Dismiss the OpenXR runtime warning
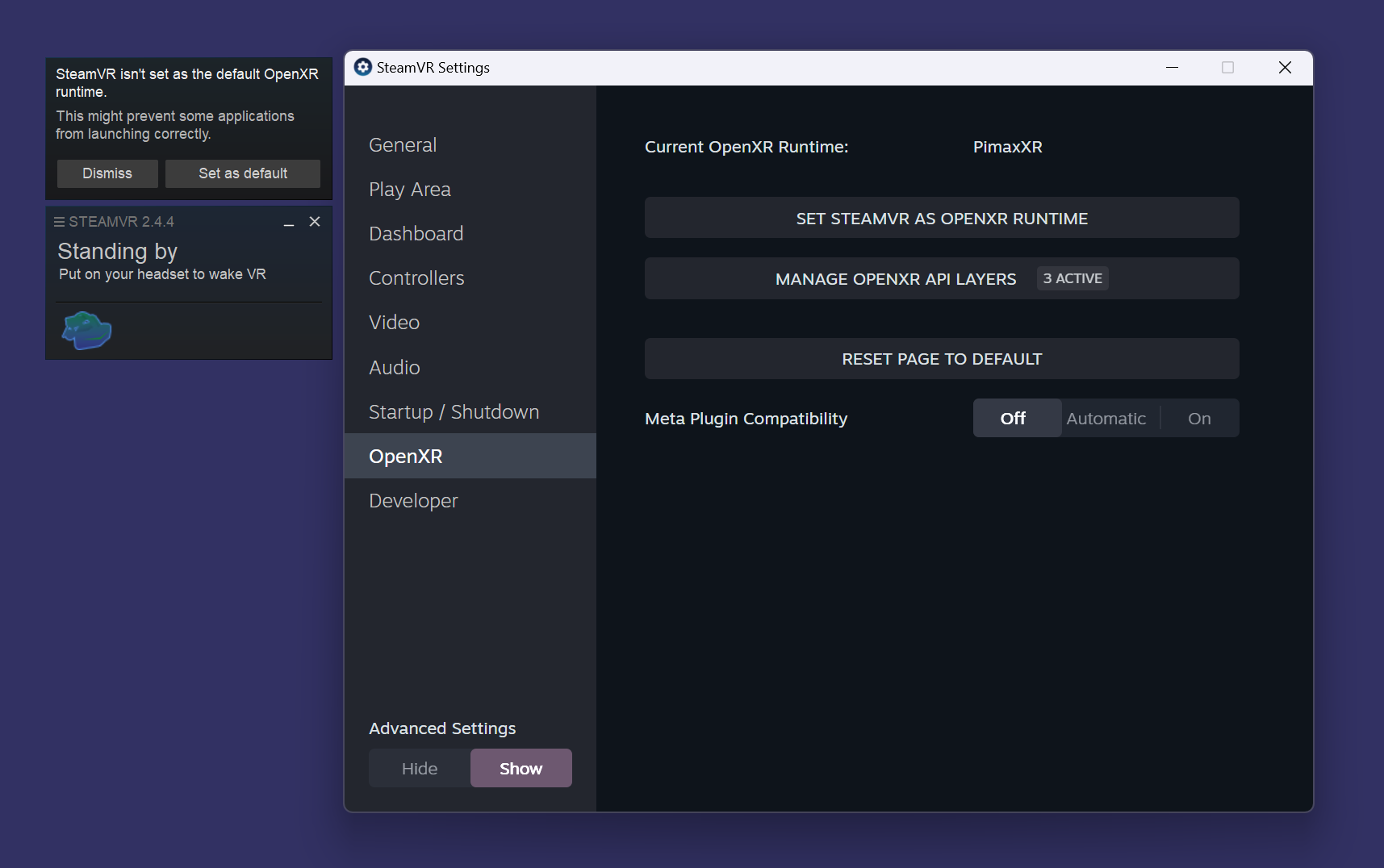 click(x=107, y=173)
